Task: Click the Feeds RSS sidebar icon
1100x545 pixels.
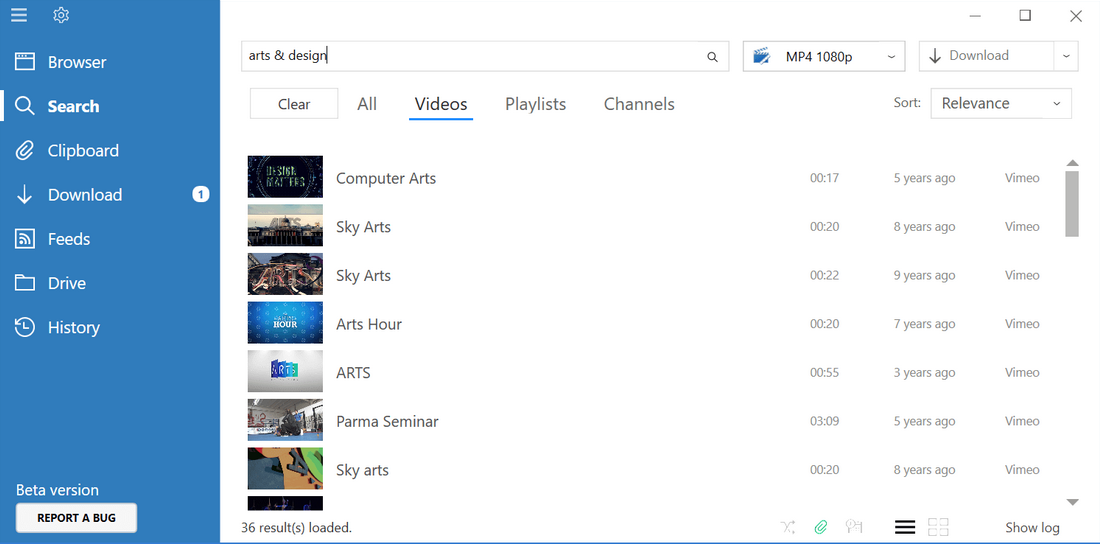Action: 25,239
